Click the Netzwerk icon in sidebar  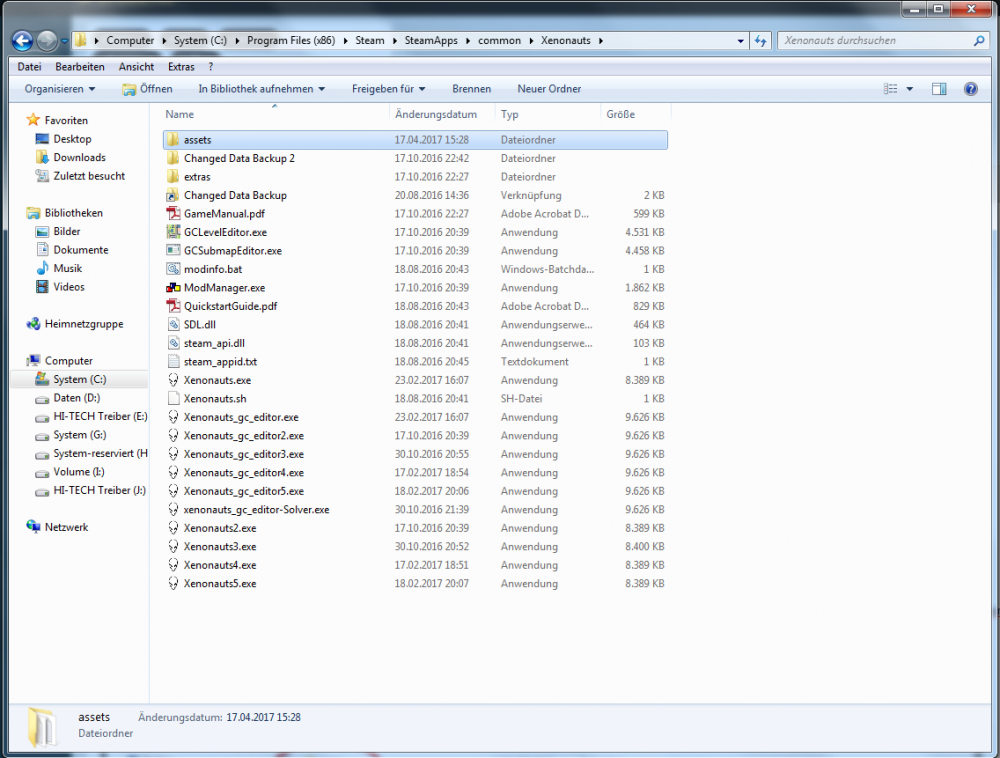(33, 527)
